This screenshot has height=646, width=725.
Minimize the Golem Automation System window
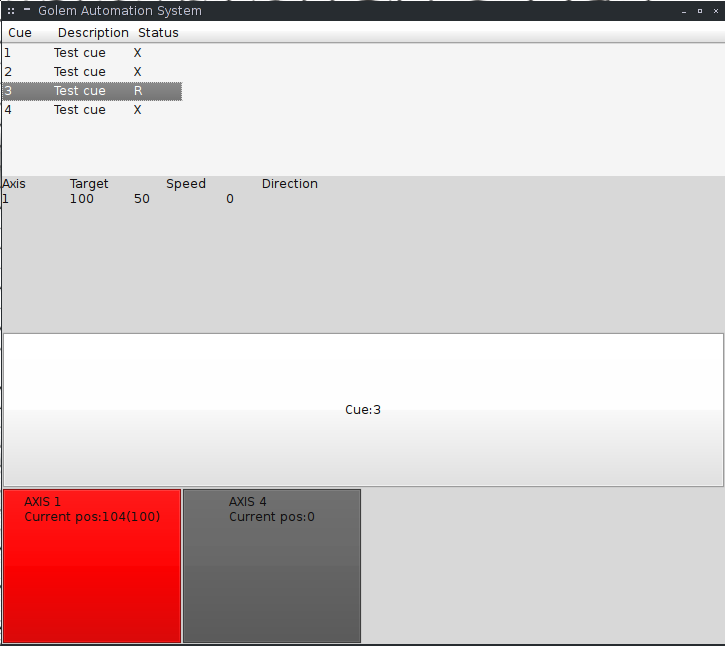(684, 11)
